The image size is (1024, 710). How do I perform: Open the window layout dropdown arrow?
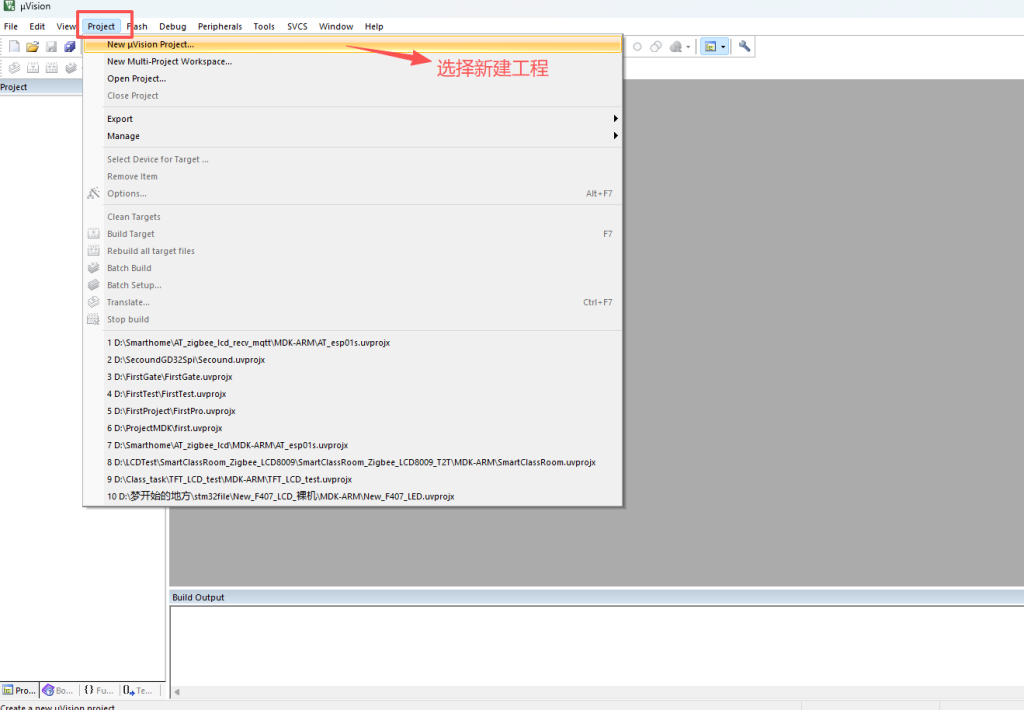click(x=723, y=47)
